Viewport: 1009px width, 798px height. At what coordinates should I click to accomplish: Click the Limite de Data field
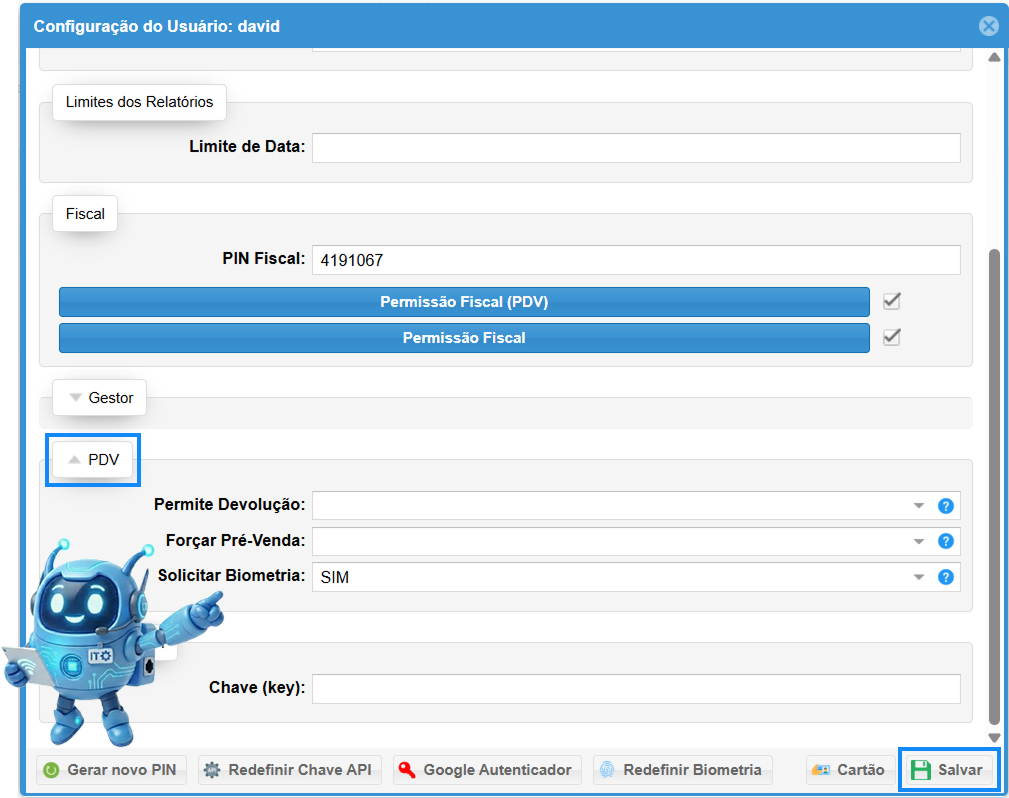tap(635, 148)
